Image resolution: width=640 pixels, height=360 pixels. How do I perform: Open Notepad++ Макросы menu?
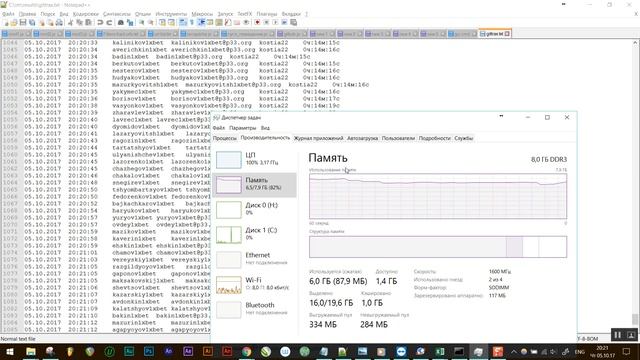[202, 14]
